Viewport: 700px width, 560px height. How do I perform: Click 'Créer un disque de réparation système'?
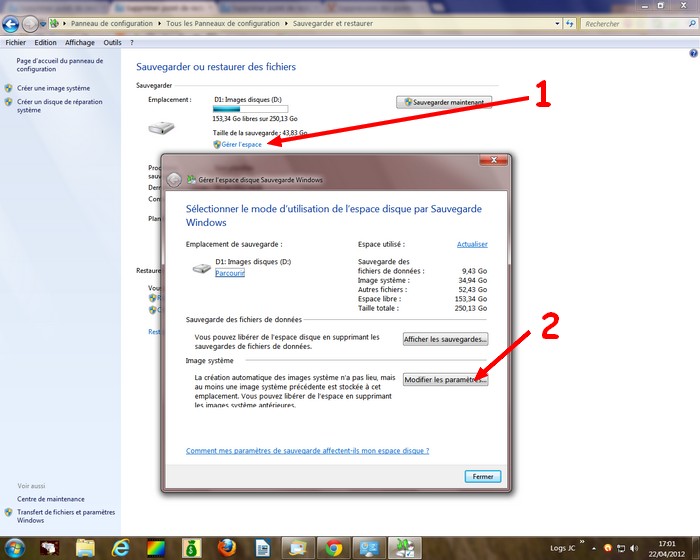(x=60, y=106)
